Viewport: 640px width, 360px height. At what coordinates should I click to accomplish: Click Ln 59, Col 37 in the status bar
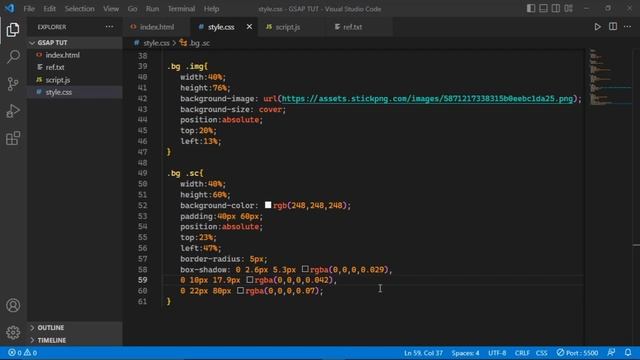coord(423,353)
